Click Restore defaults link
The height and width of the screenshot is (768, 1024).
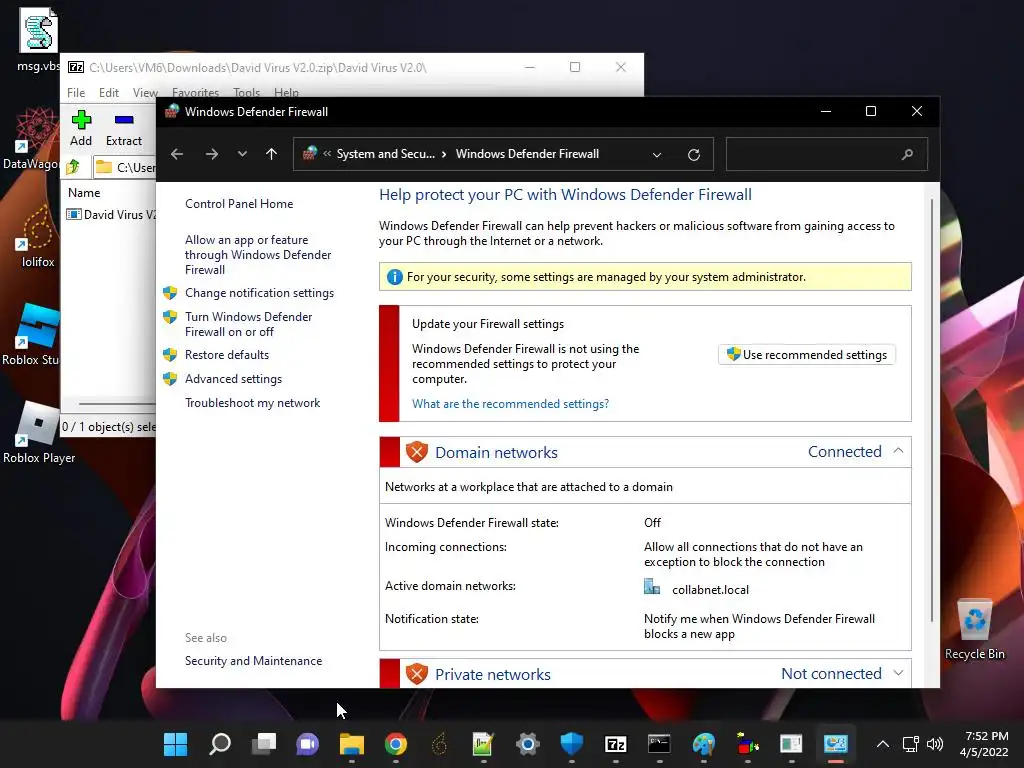point(227,355)
